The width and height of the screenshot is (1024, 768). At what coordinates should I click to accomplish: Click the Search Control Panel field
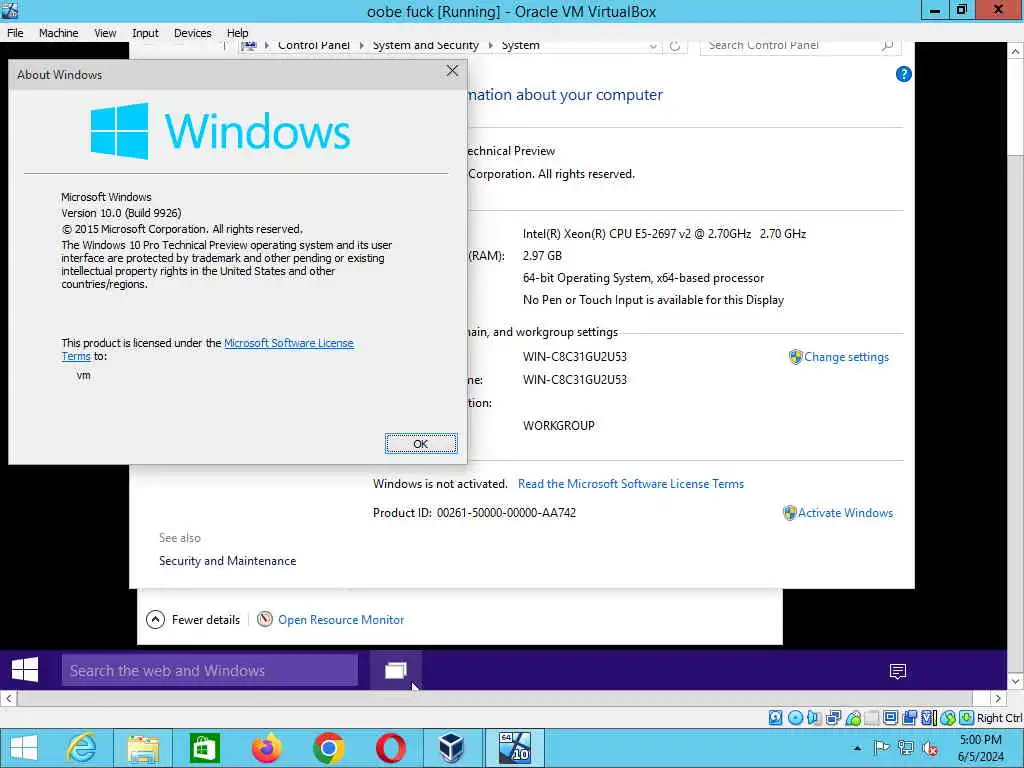point(801,46)
